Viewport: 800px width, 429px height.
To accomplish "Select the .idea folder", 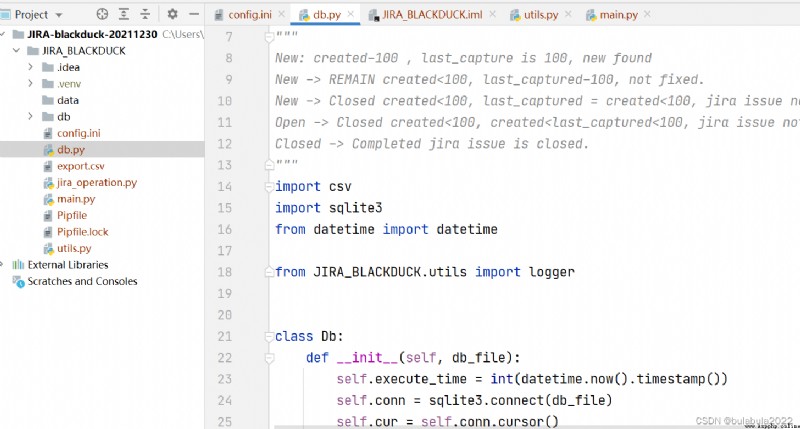I will pos(68,67).
